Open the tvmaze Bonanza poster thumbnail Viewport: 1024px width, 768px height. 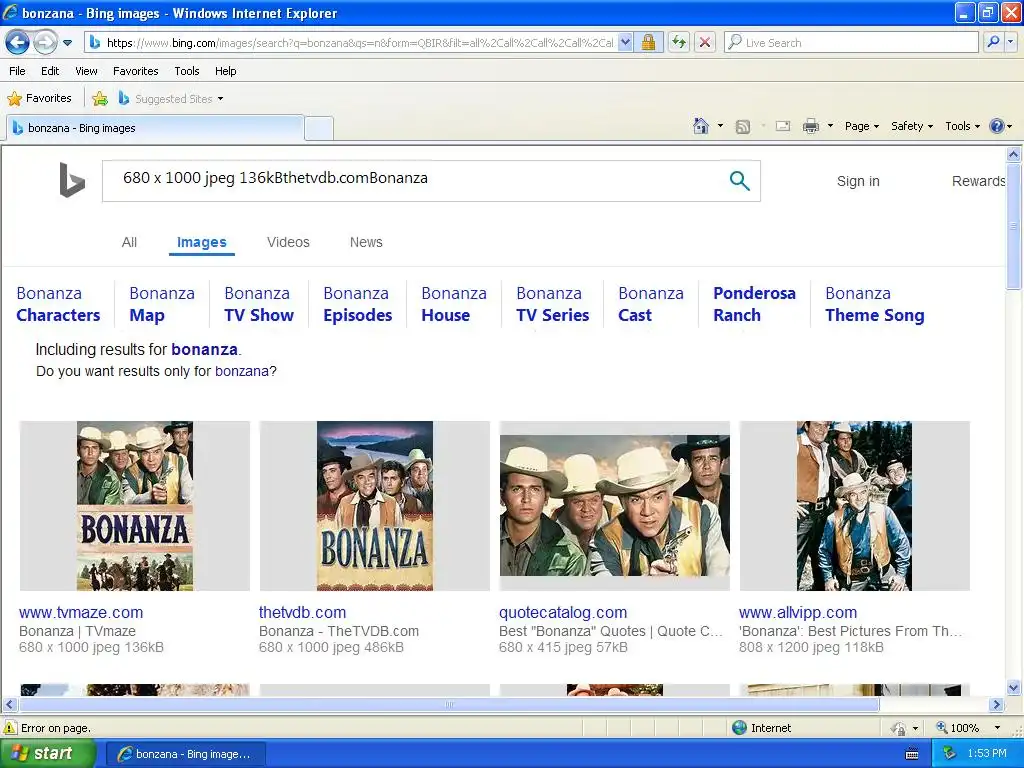pos(135,506)
